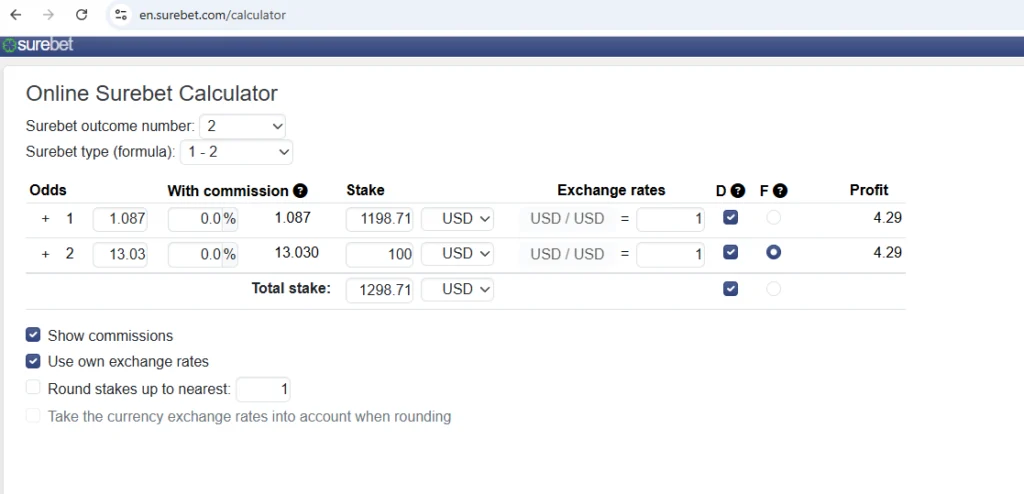Click the Stake column header
Screen dimensions: 1024x494
pyautogui.click(x=365, y=190)
